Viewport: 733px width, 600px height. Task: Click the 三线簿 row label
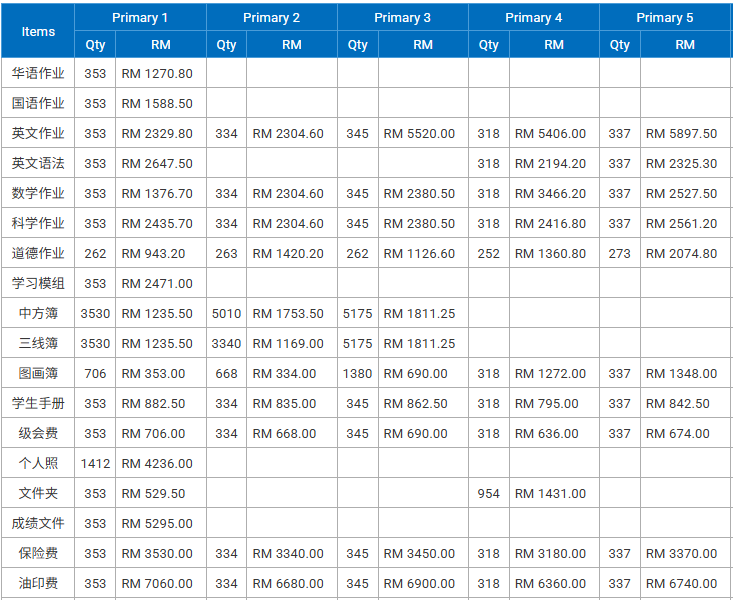point(38,343)
